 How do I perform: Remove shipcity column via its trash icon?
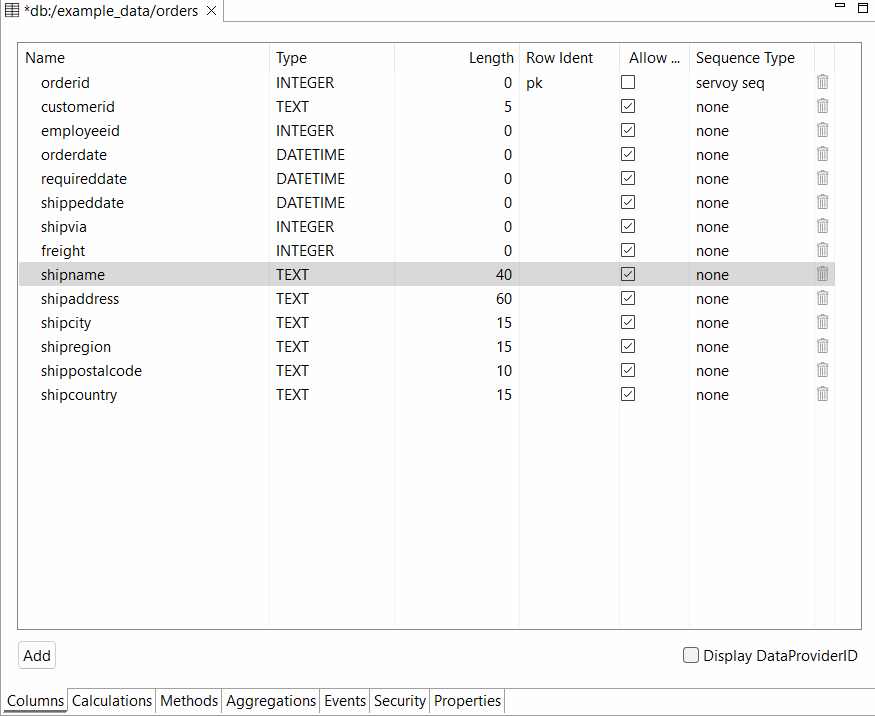(822, 322)
